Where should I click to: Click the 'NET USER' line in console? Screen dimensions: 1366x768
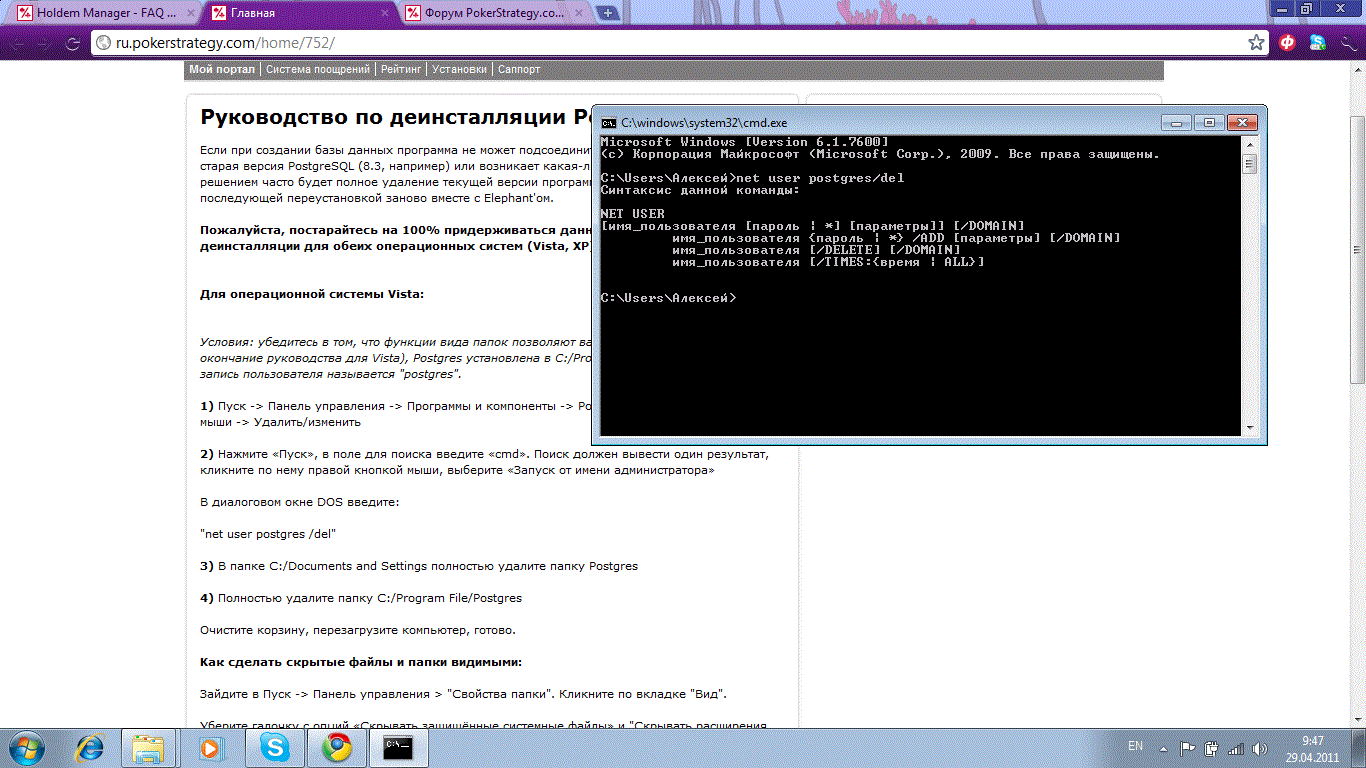(632, 214)
